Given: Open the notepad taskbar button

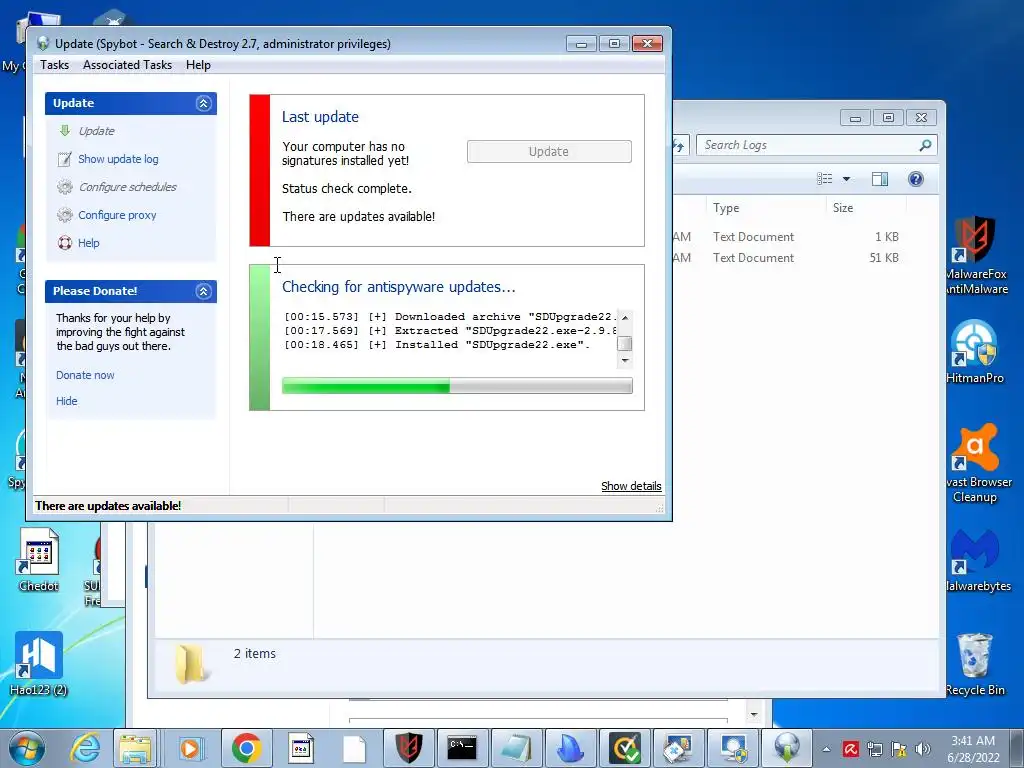Looking at the screenshot, I should [517, 748].
